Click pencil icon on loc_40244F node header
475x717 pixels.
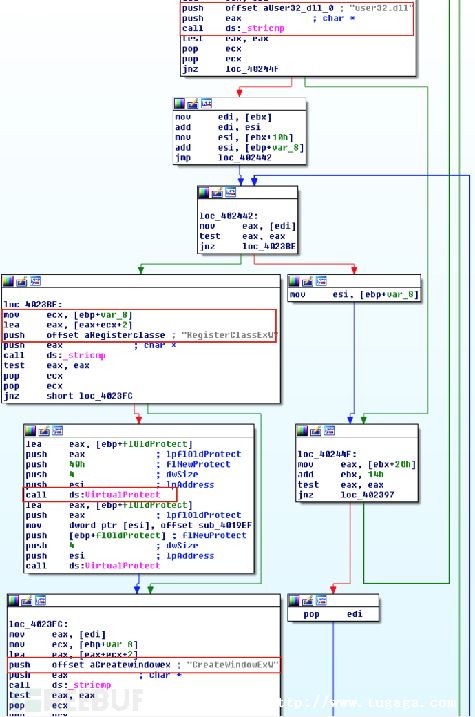pyautogui.click(x=315, y=430)
